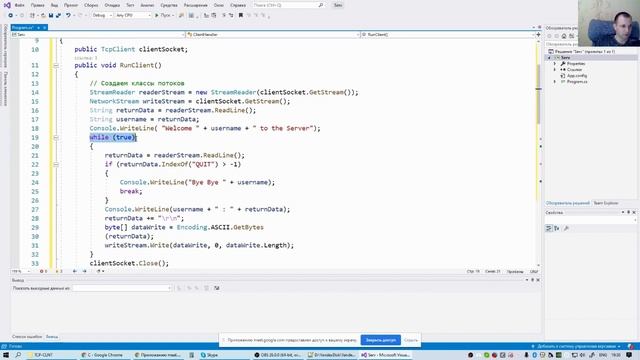Click the wrench property pages icon
The image size is (640, 360).
click(x=566, y=229)
